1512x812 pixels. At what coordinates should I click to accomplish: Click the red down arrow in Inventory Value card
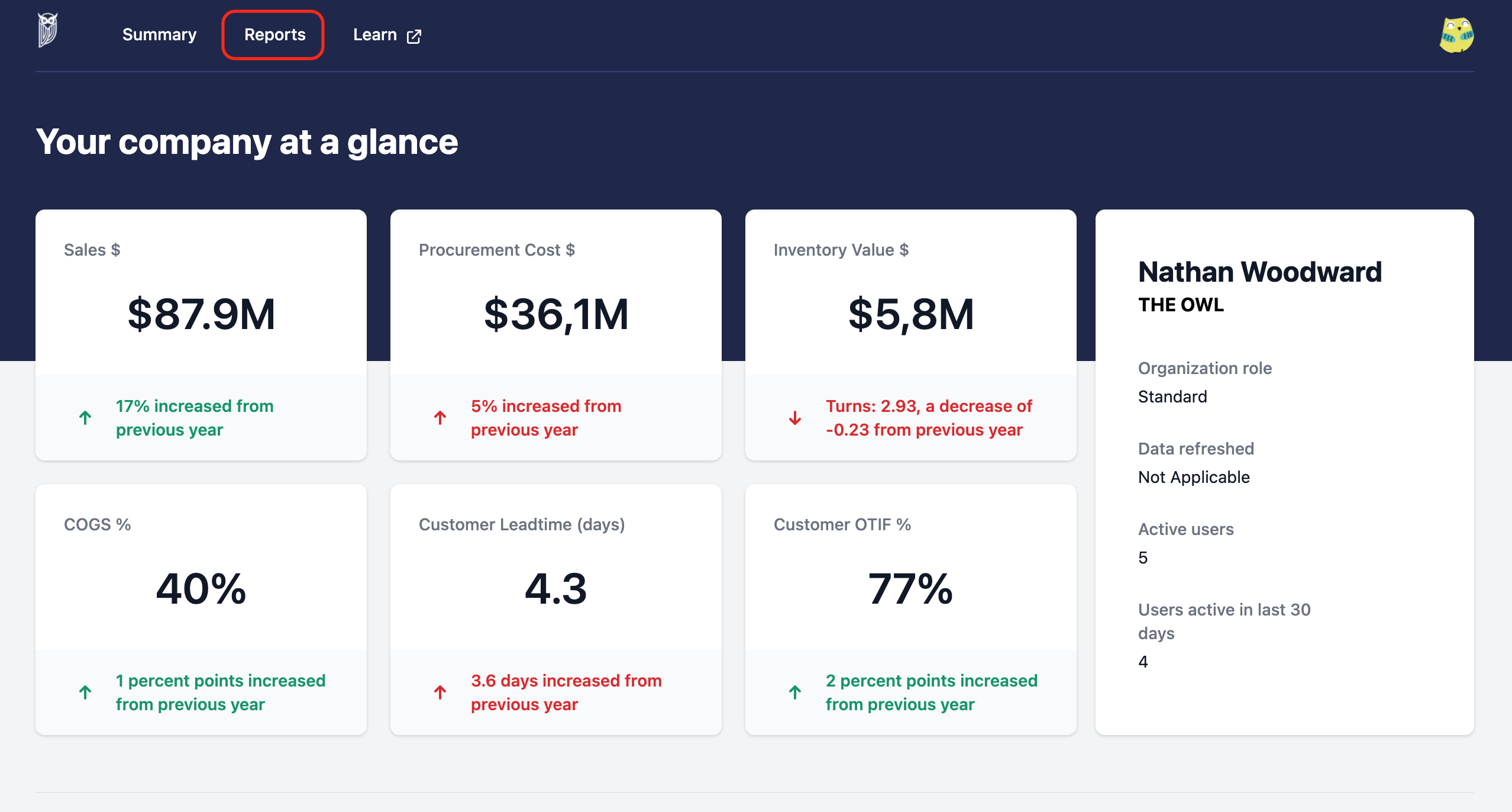pos(795,418)
